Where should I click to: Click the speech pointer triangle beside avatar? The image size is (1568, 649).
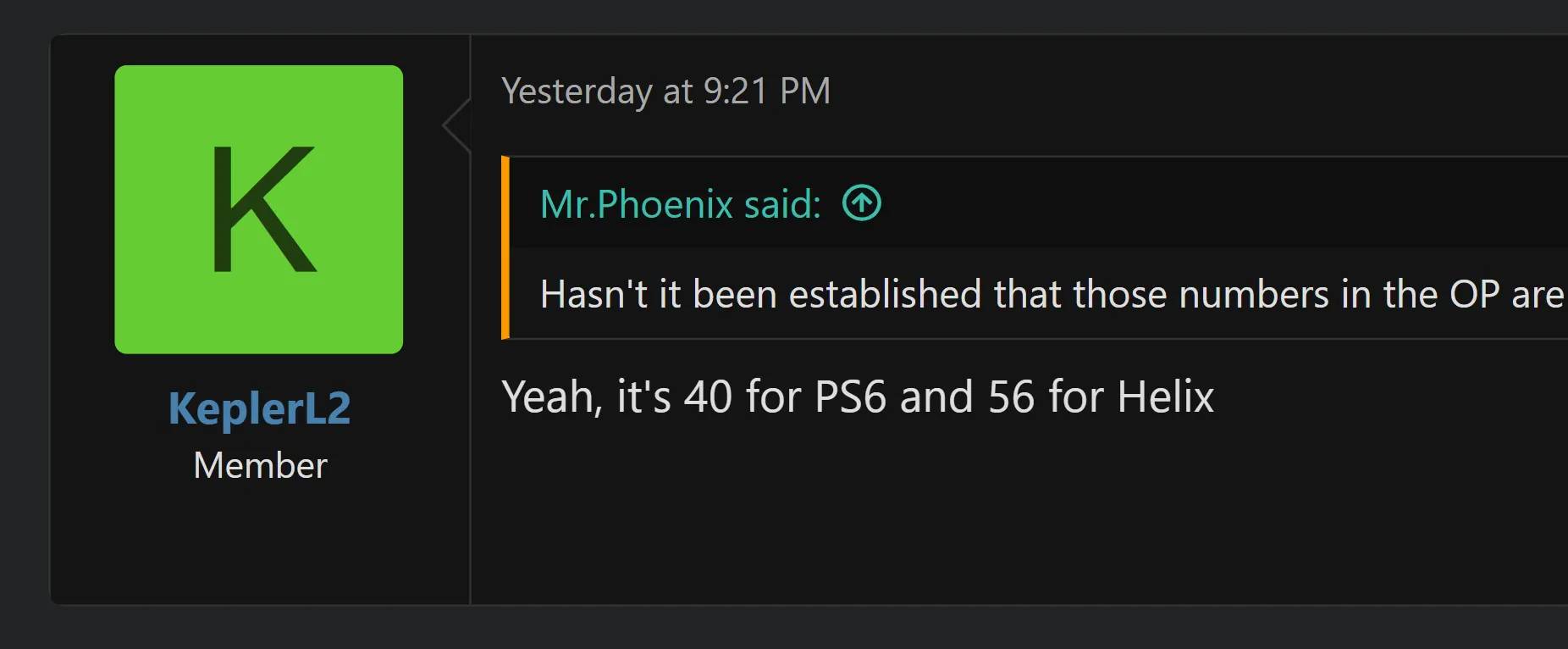[x=457, y=125]
